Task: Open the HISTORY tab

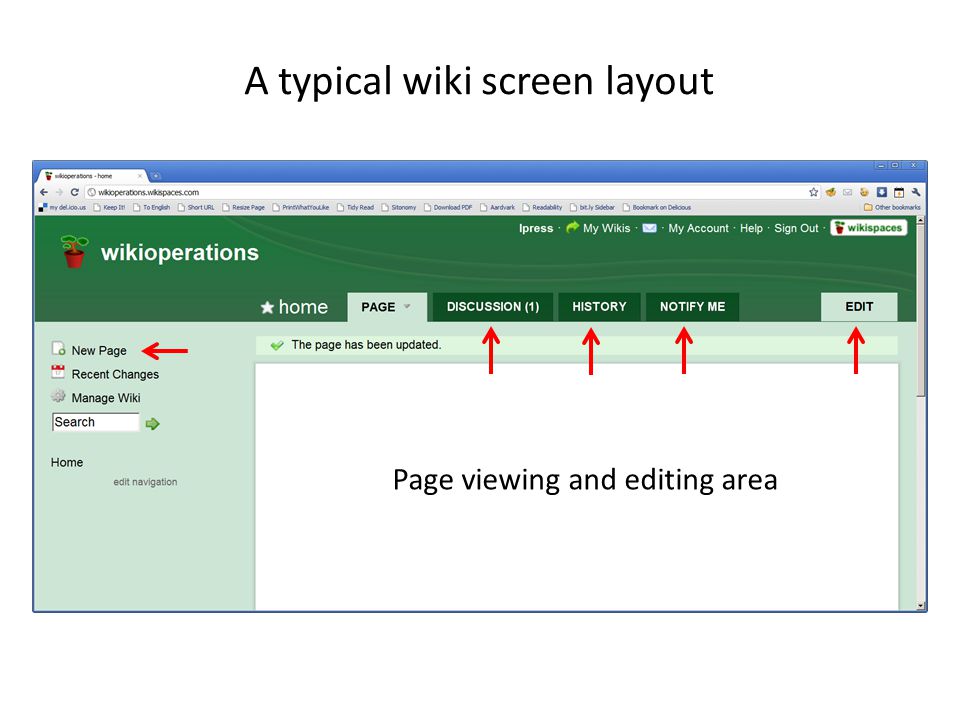Action: click(599, 307)
